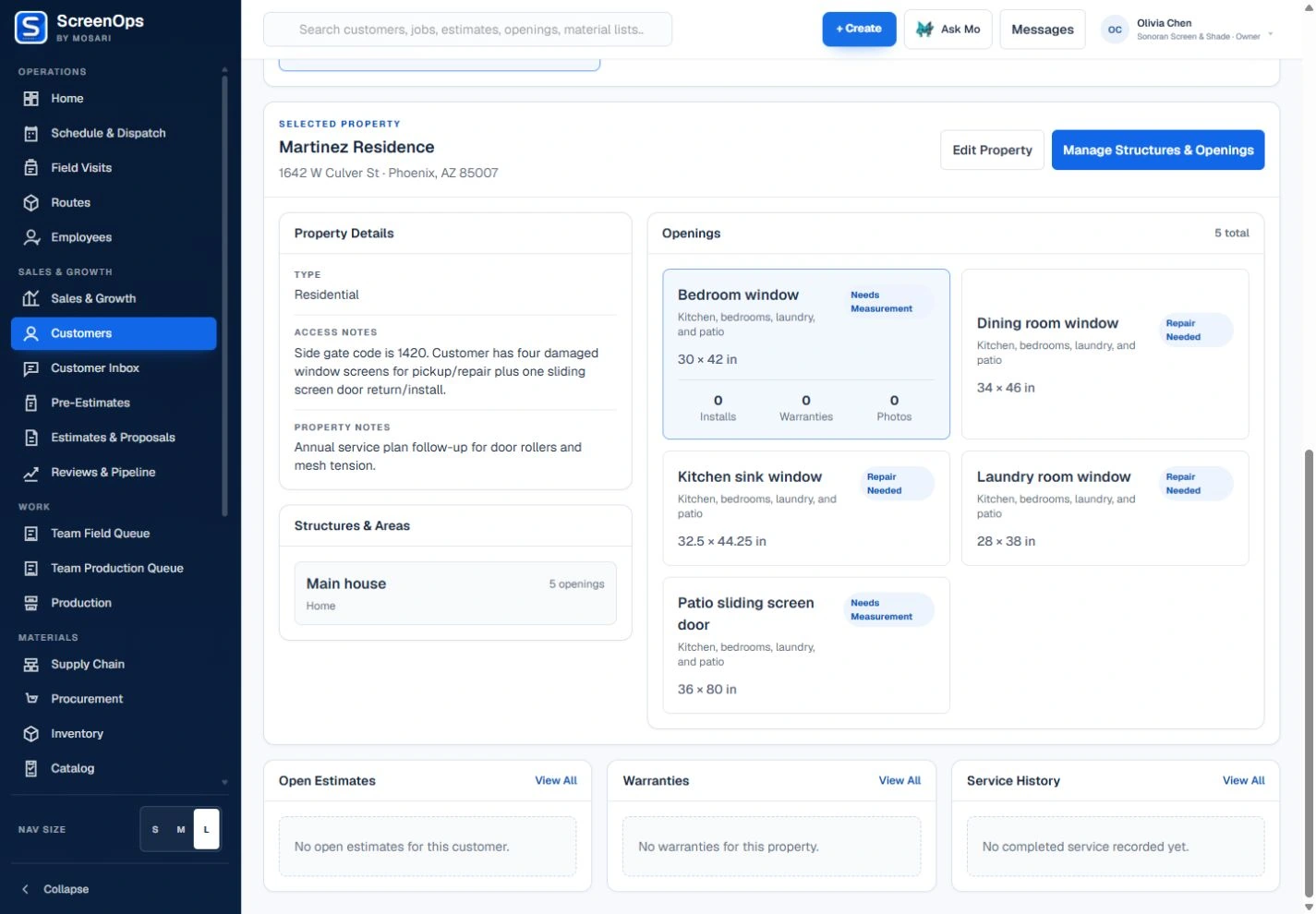The width and height of the screenshot is (1316, 914).
Task: Click the Procurement cart icon
Action: pos(31,699)
